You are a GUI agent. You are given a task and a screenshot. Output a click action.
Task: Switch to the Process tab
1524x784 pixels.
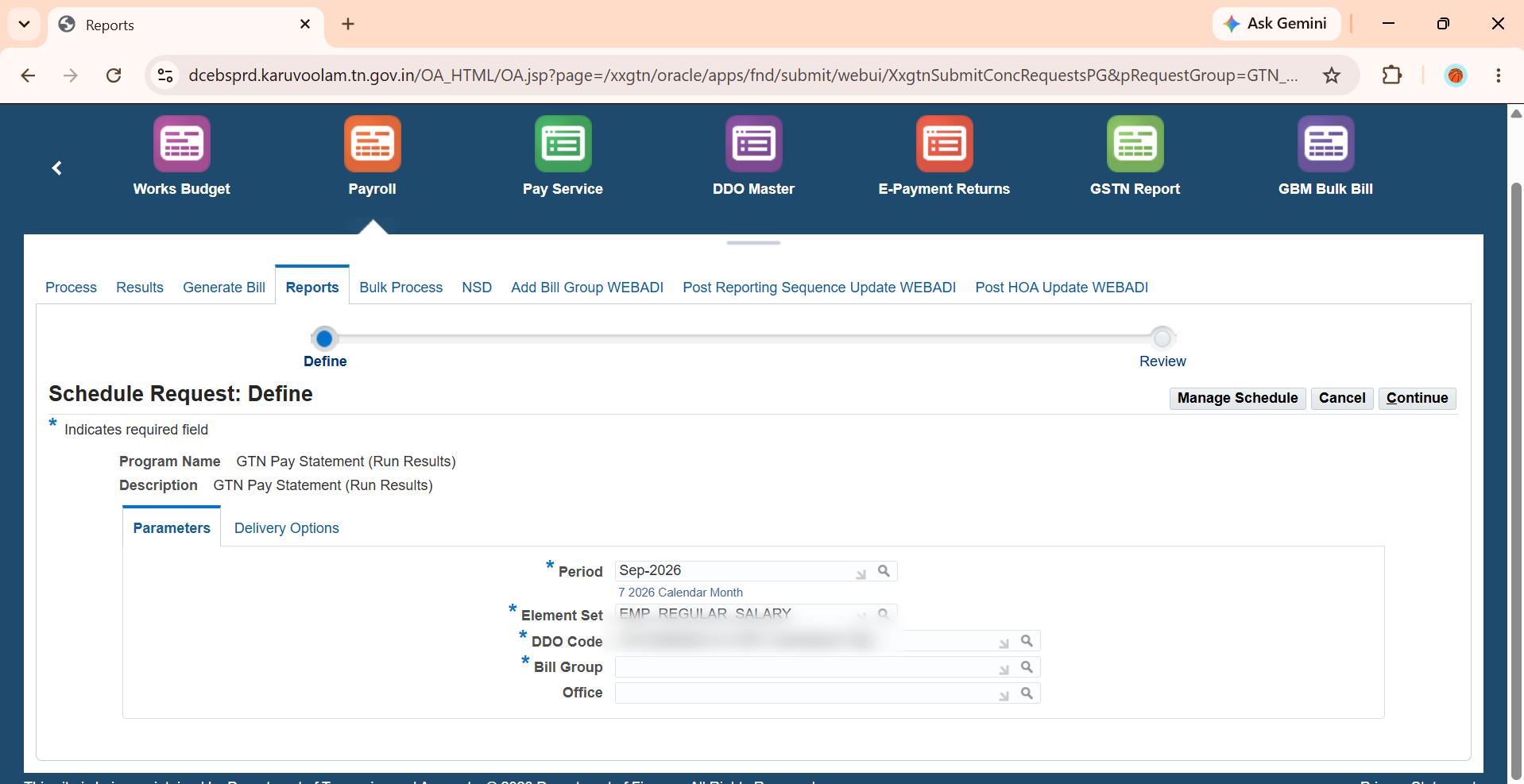tap(71, 288)
